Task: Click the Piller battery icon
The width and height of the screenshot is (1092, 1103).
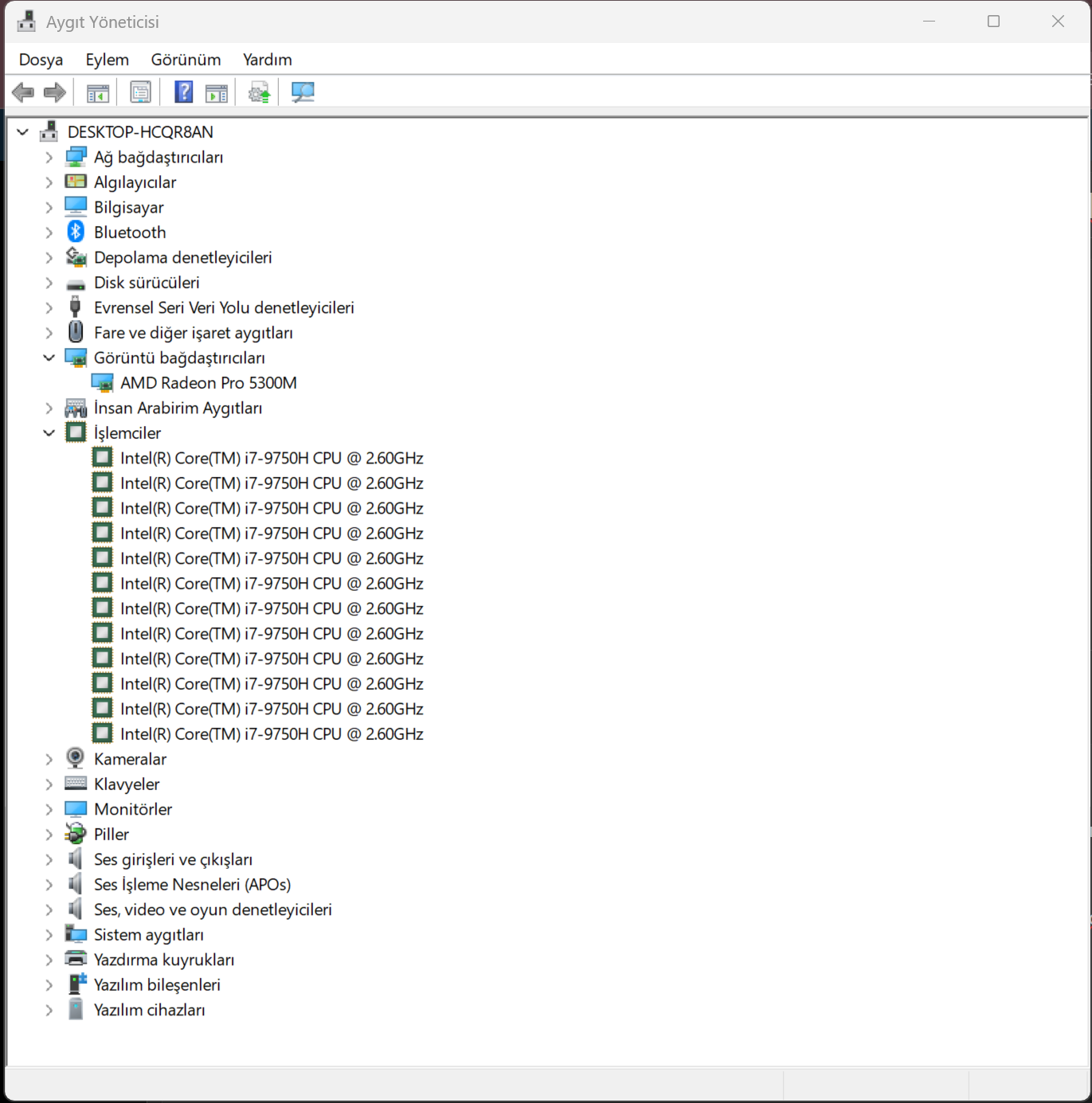Action: click(x=76, y=834)
